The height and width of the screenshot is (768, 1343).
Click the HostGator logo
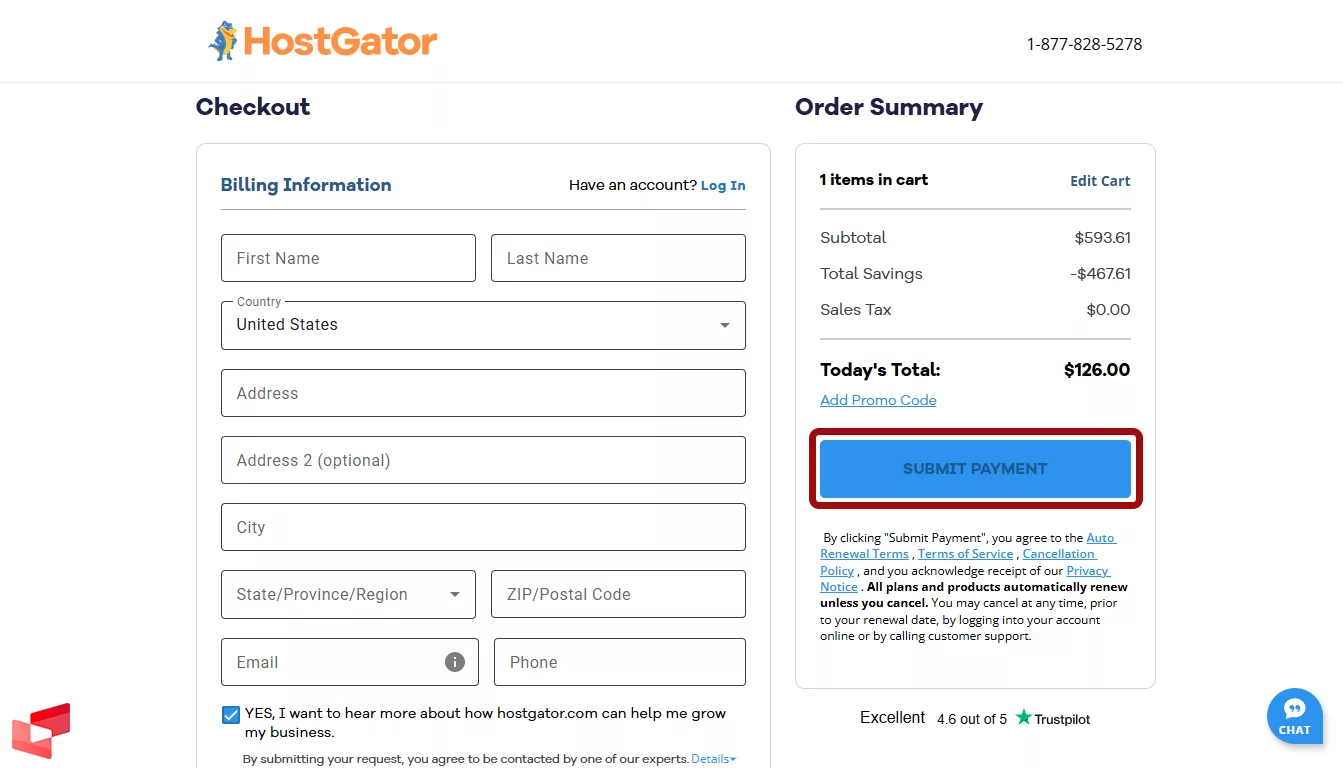322,41
